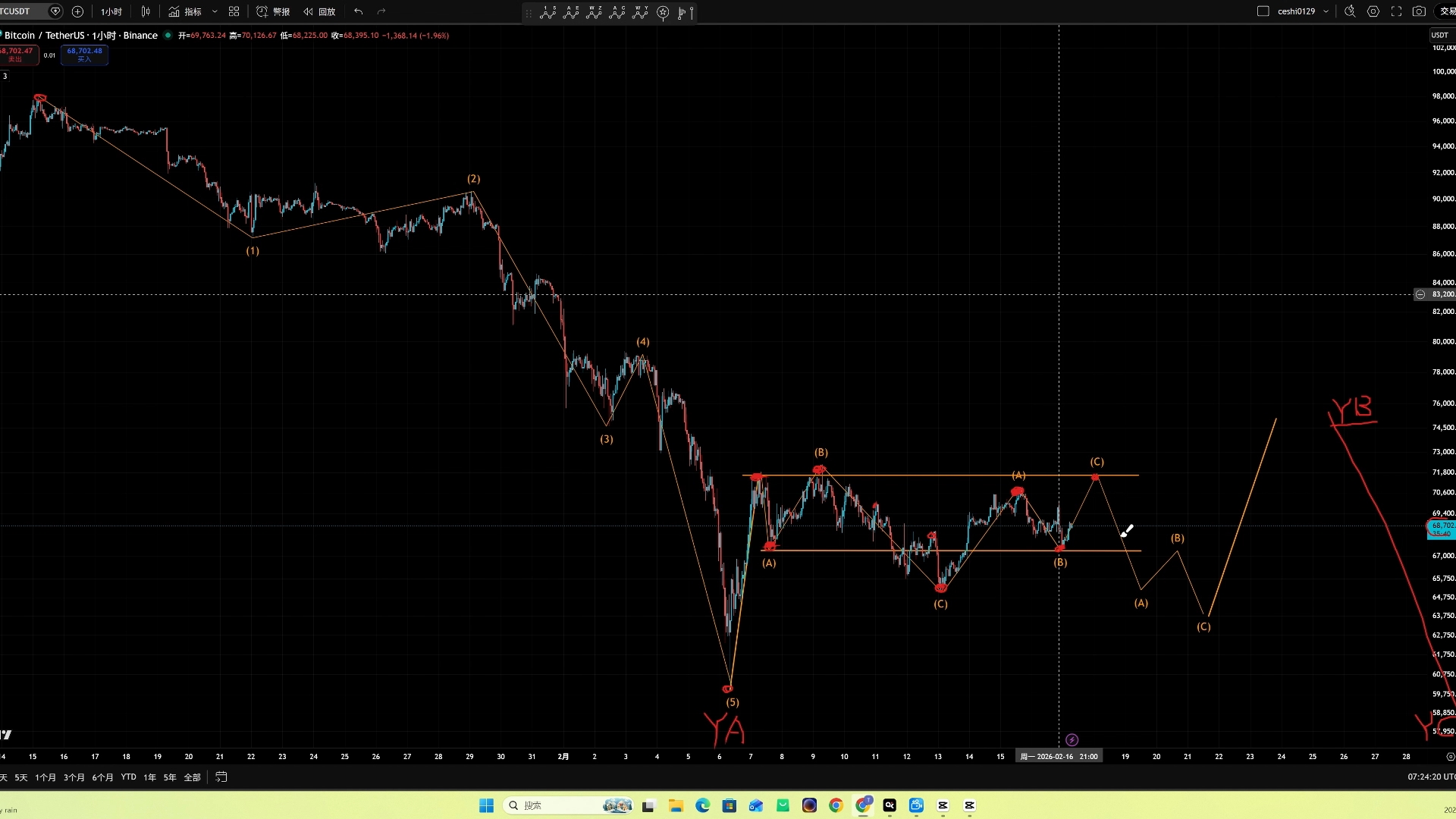Start bar replay with 回放
Screen dimensions: 1456x819
point(319,11)
